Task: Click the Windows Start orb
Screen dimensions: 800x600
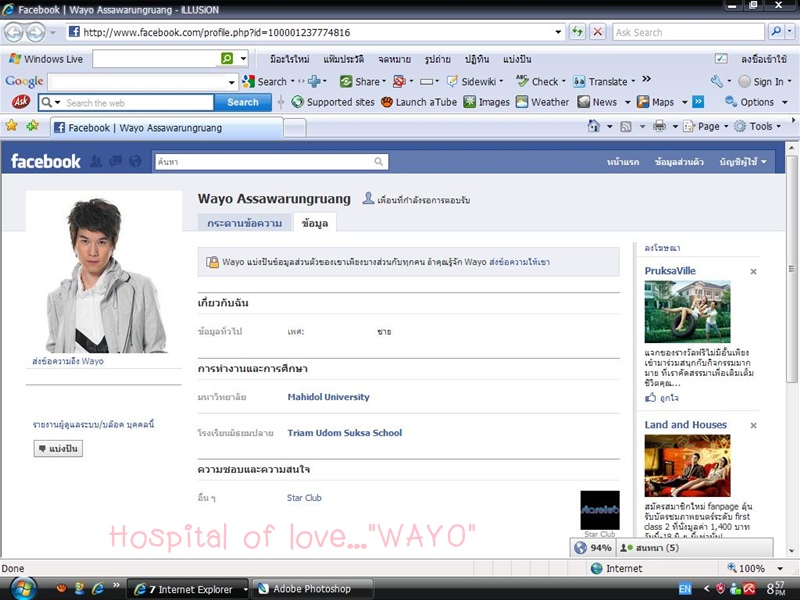Action: click(x=22, y=589)
